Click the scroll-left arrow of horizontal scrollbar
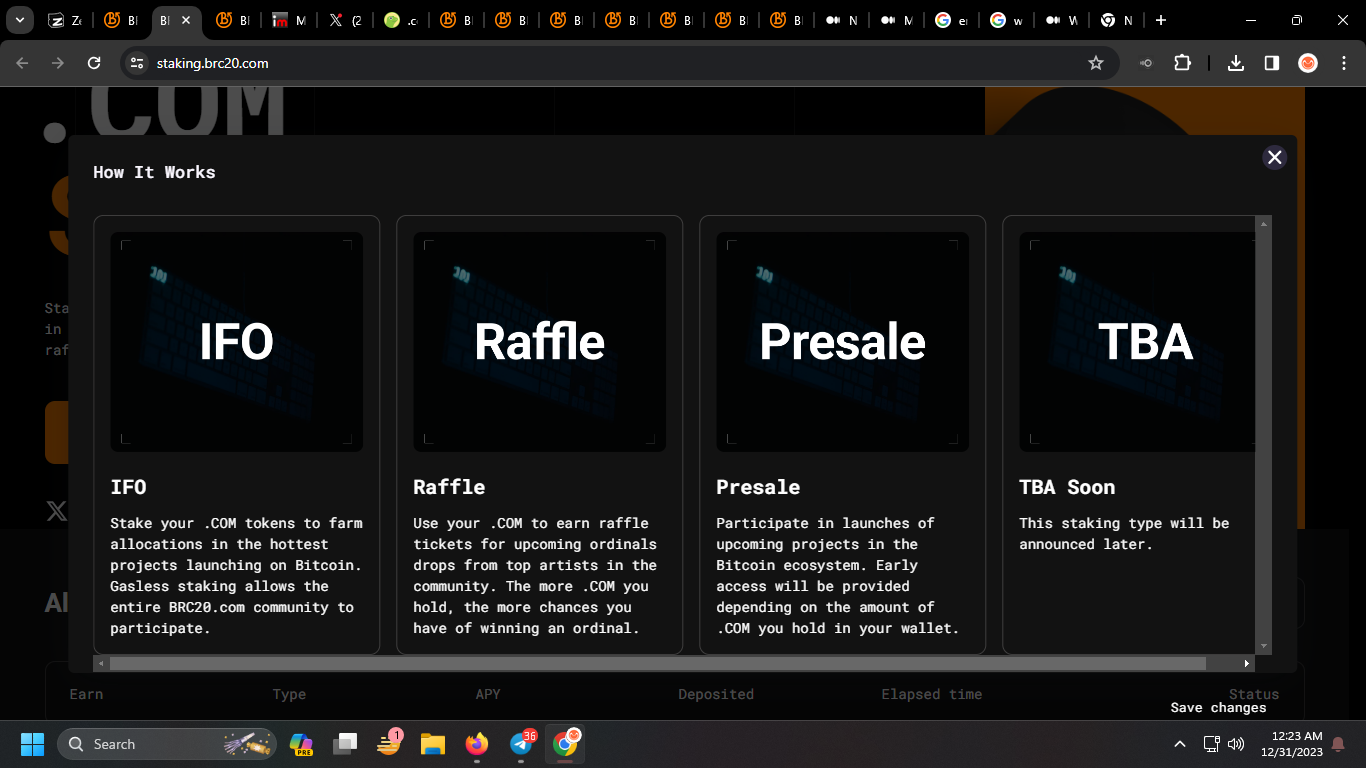Viewport: 1366px width, 768px height. [101, 663]
